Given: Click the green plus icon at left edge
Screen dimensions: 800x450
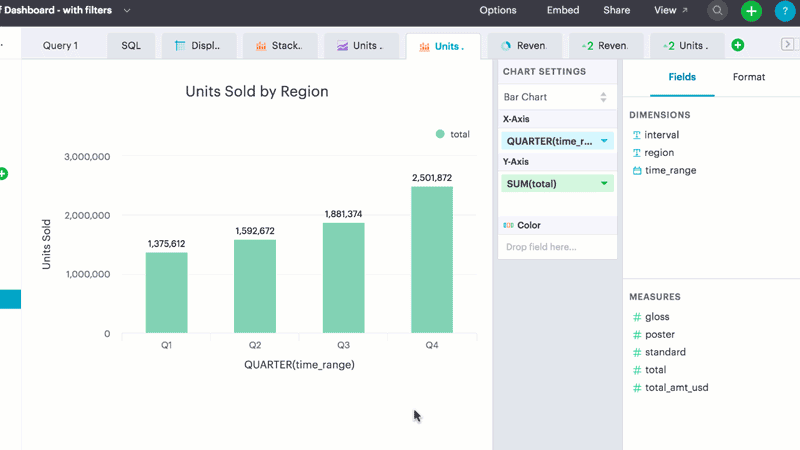Looking at the screenshot, I should pyautogui.click(x=3, y=173).
